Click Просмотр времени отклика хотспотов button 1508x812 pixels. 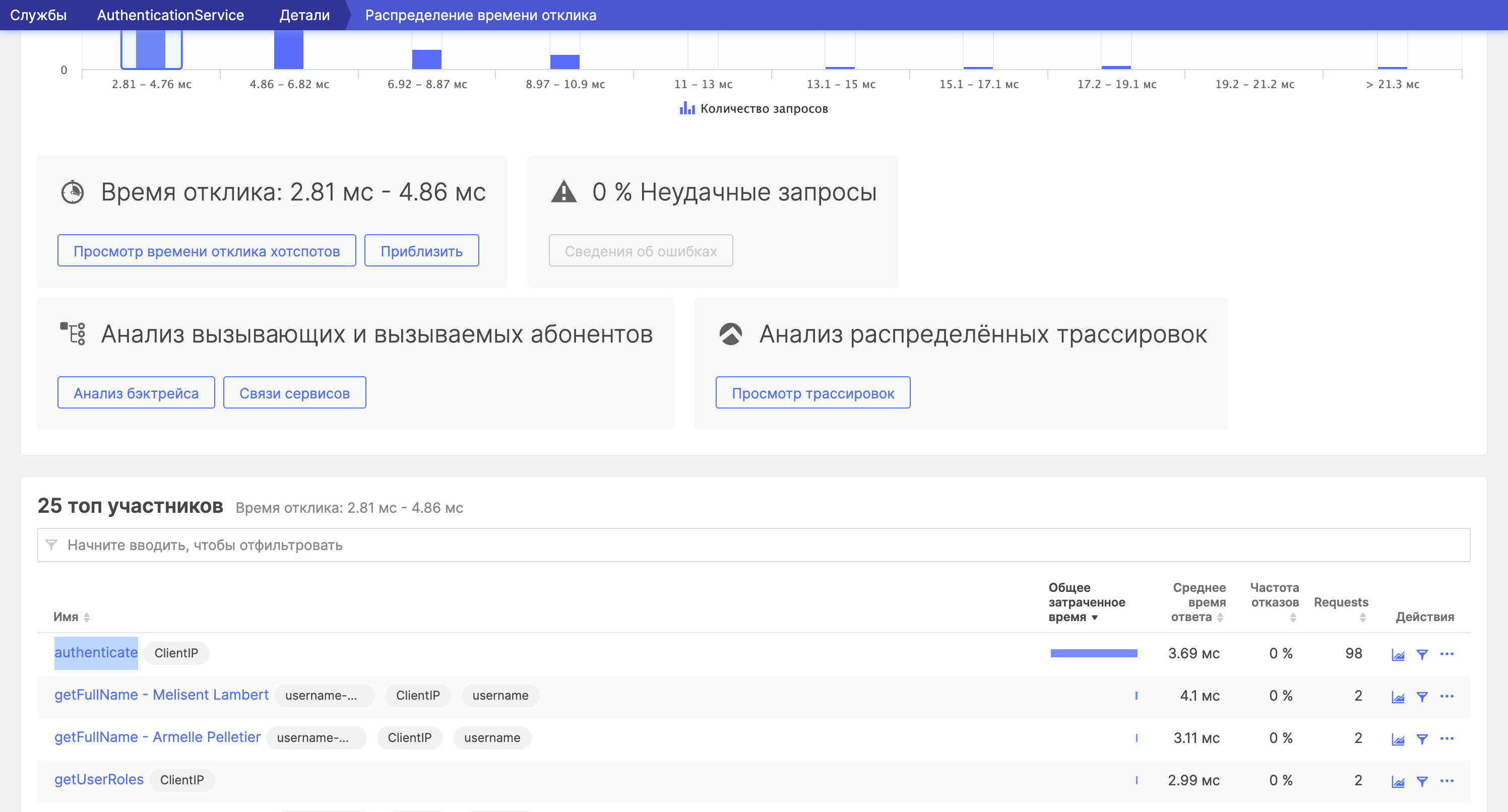tap(207, 251)
